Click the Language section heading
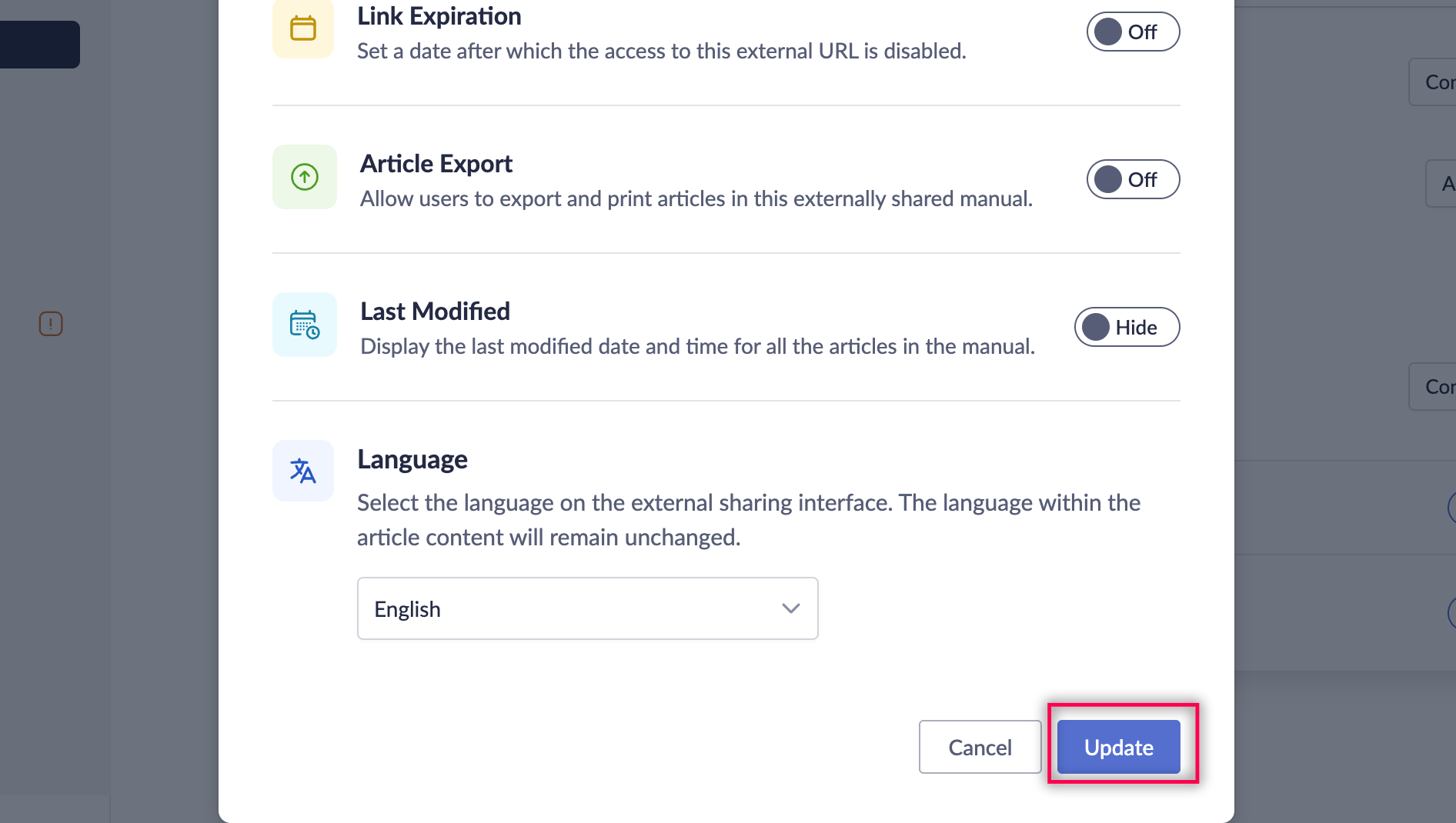1456x823 pixels. (x=412, y=459)
